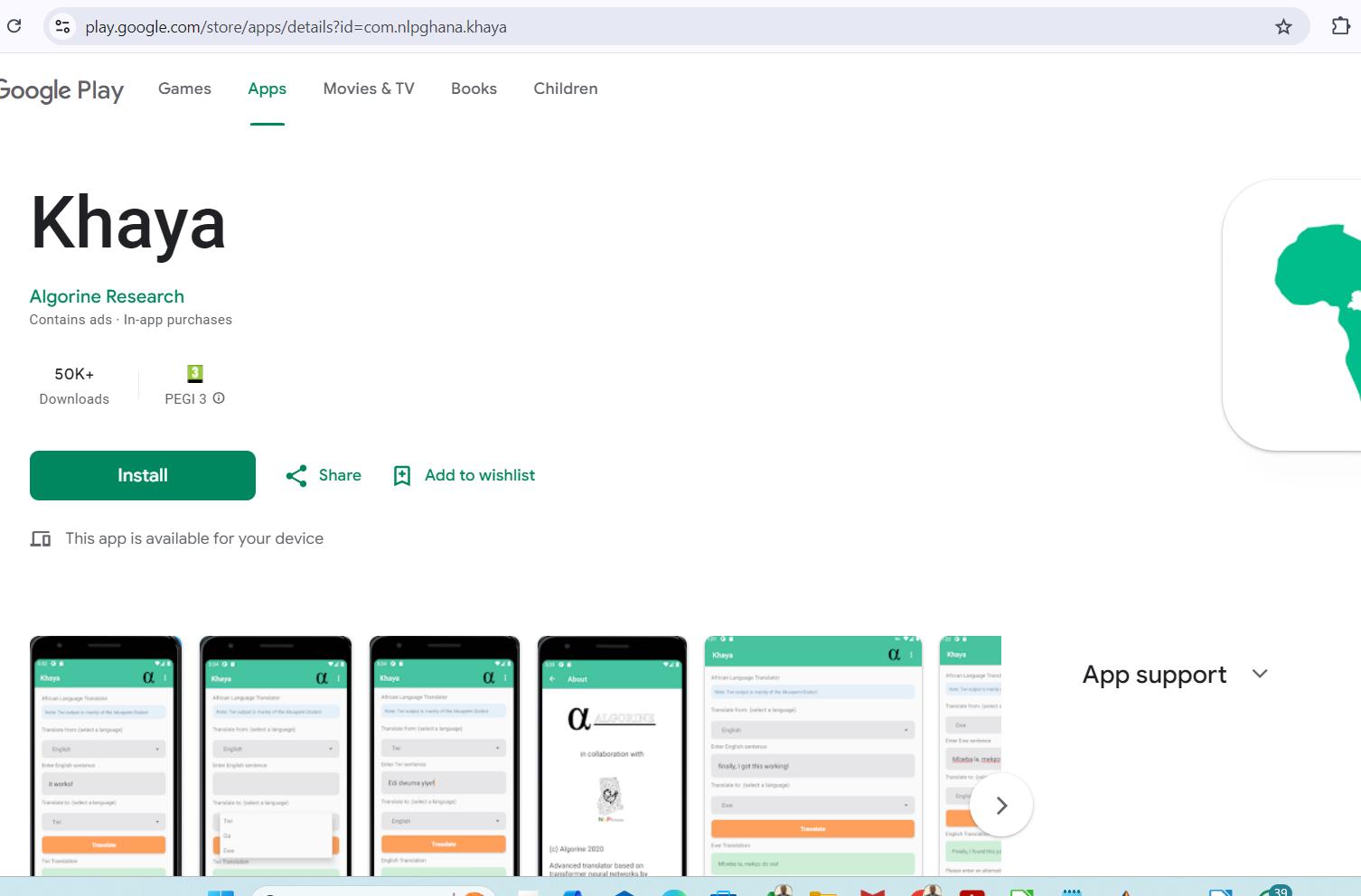Open the browser extensions puzzle icon
This screenshot has height=896, width=1361.
pos(1341,26)
